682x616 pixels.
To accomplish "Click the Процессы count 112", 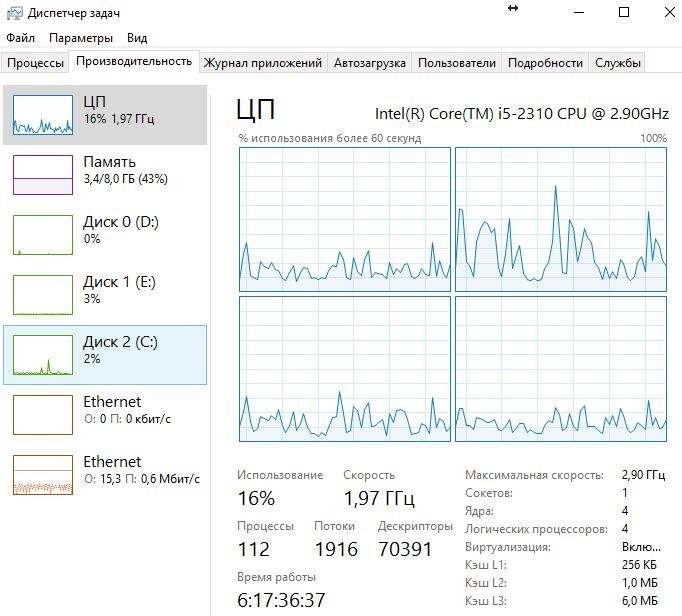I will pos(254,549).
